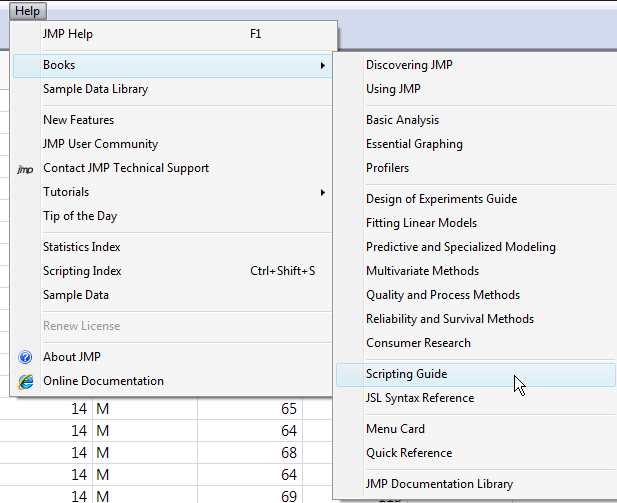The height and width of the screenshot is (503, 617).
Task: Open the Statistics Index
Action: (x=82, y=247)
